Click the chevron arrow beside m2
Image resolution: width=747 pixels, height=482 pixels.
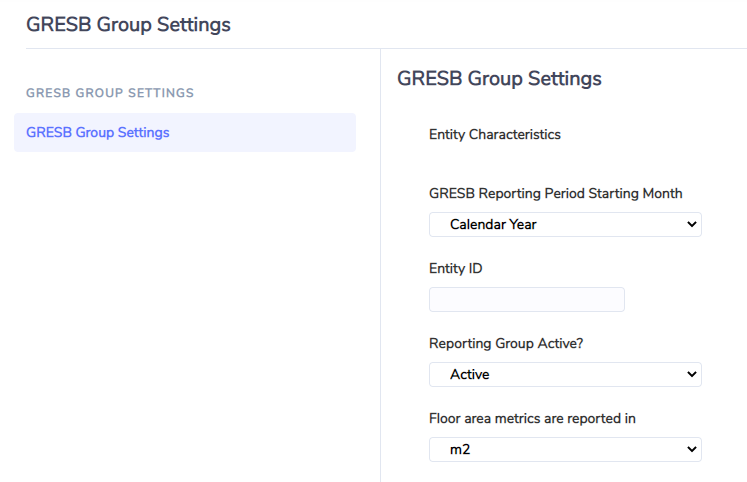(x=692, y=449)
